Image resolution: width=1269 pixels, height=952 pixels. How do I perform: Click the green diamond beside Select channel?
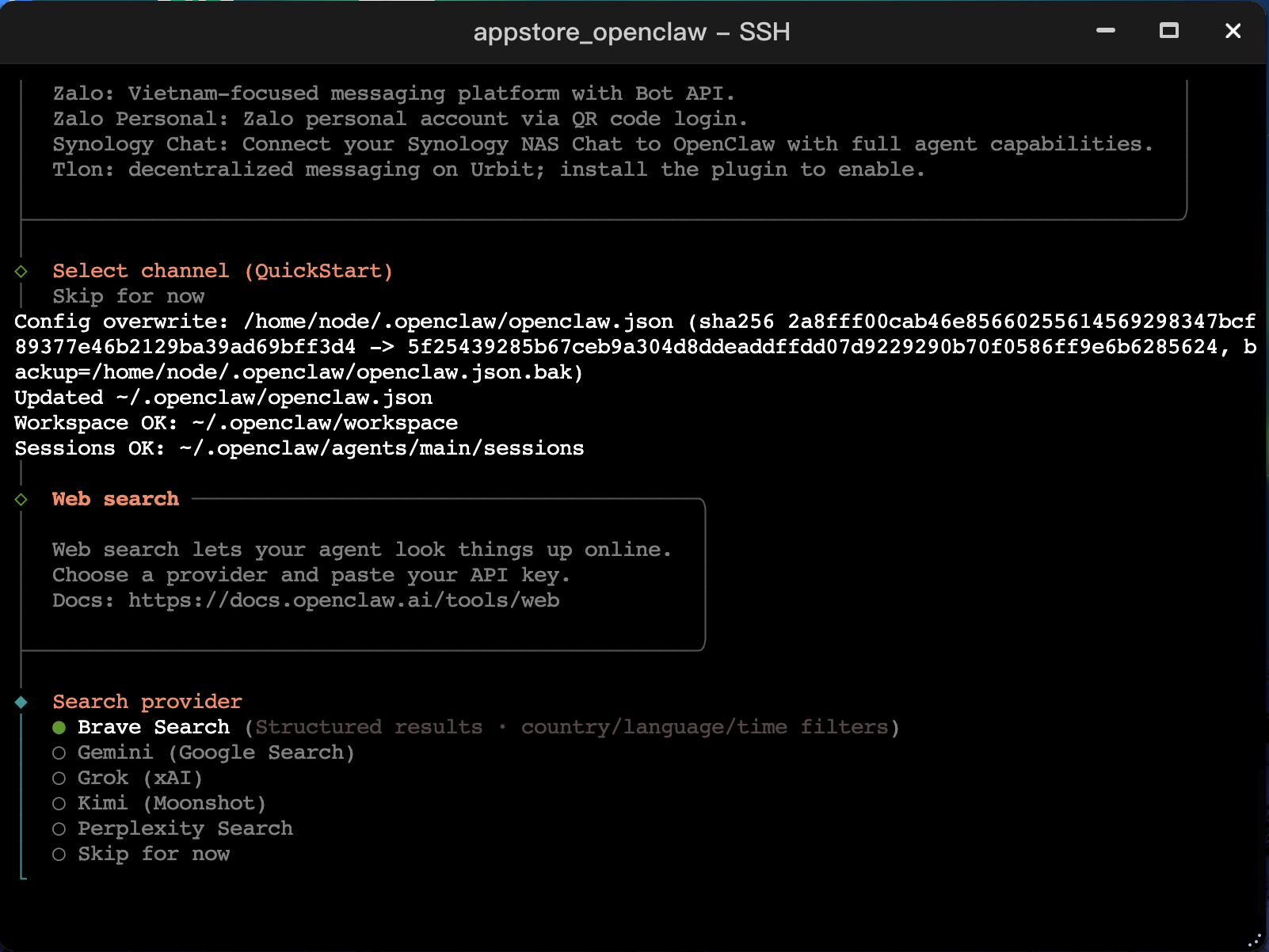(21, 272)
